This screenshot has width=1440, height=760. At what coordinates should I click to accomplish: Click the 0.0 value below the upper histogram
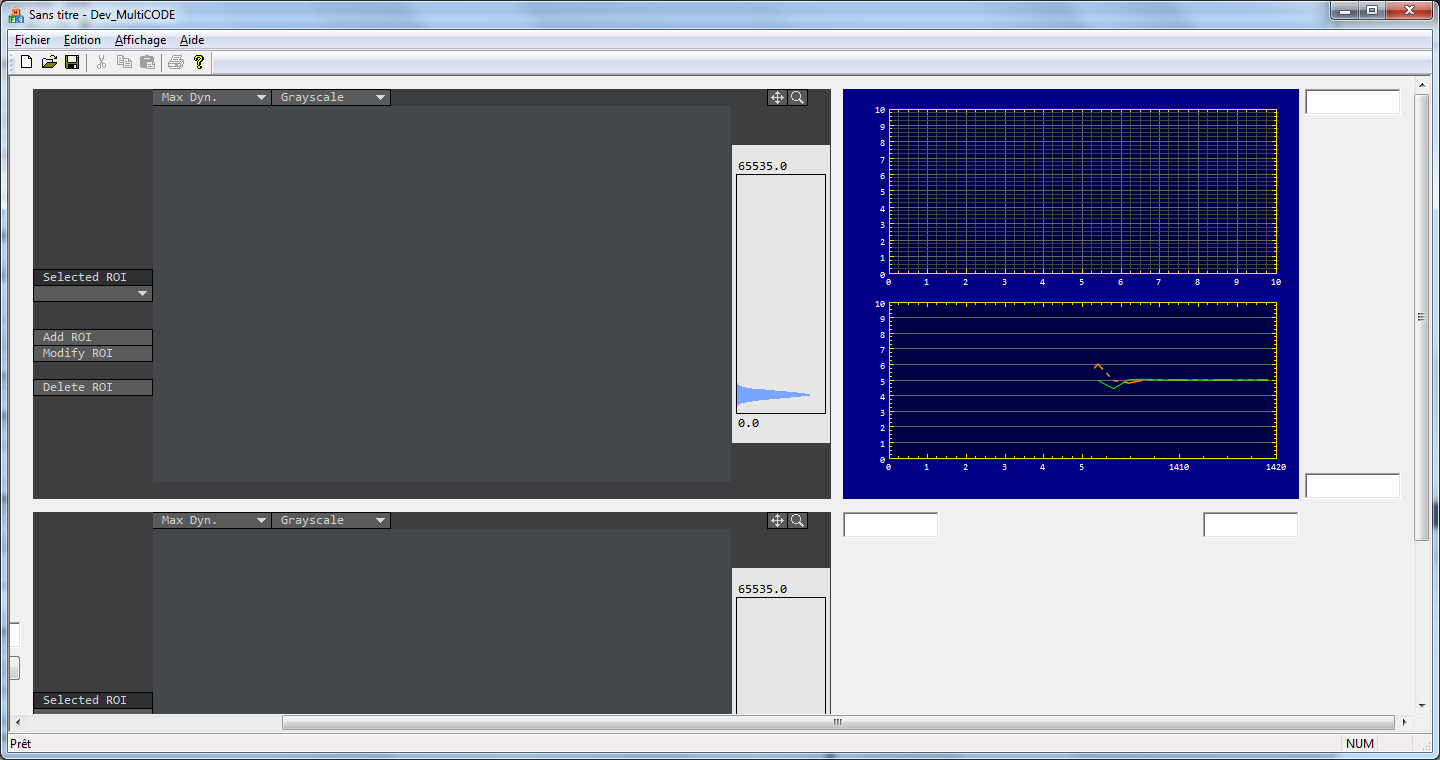[748, 423]
